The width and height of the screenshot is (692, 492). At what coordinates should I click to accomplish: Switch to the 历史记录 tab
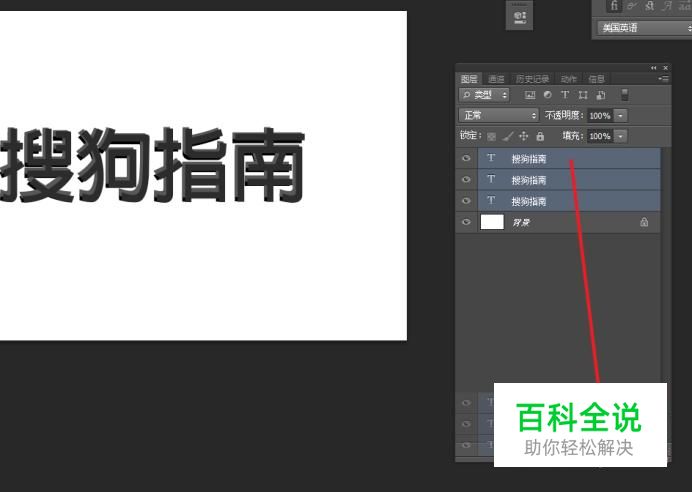[x=533, y=79]
